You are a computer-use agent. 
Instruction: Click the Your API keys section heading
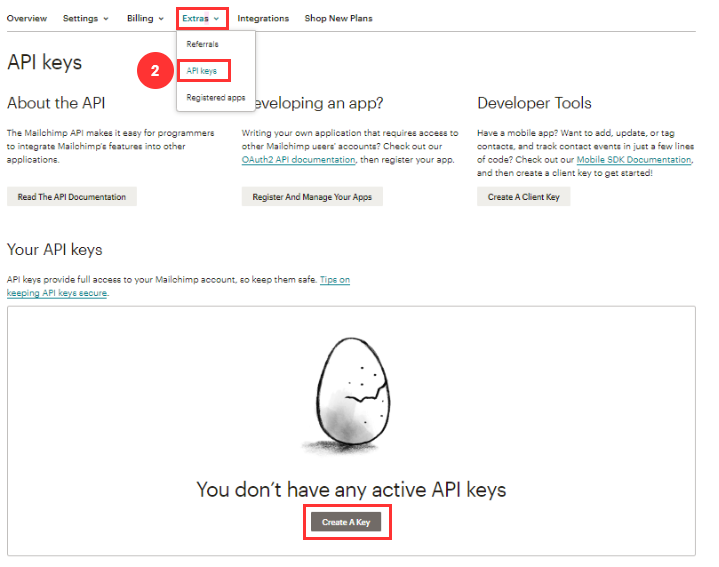pos(55,249)
